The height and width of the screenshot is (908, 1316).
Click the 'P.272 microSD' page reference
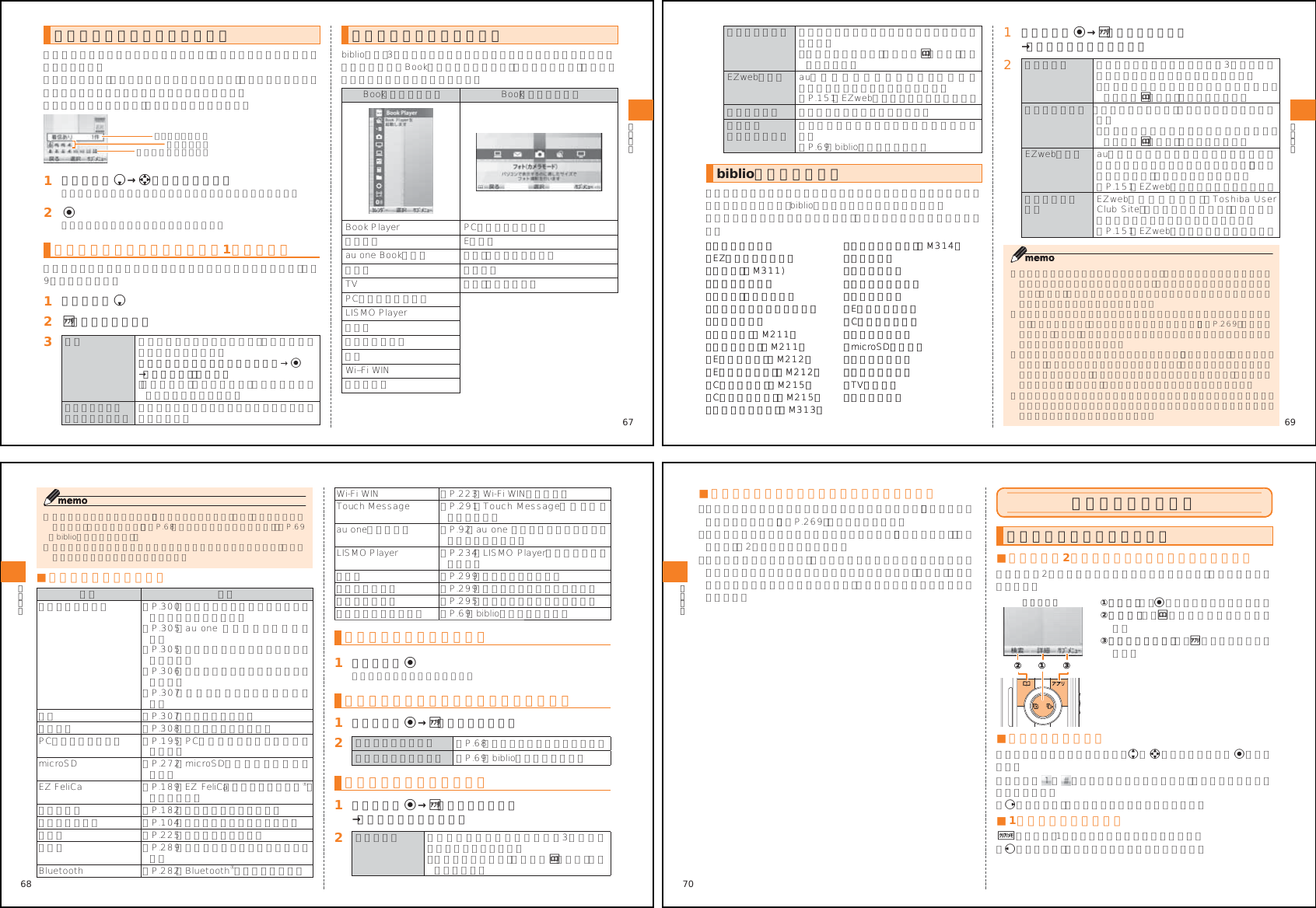188,764
